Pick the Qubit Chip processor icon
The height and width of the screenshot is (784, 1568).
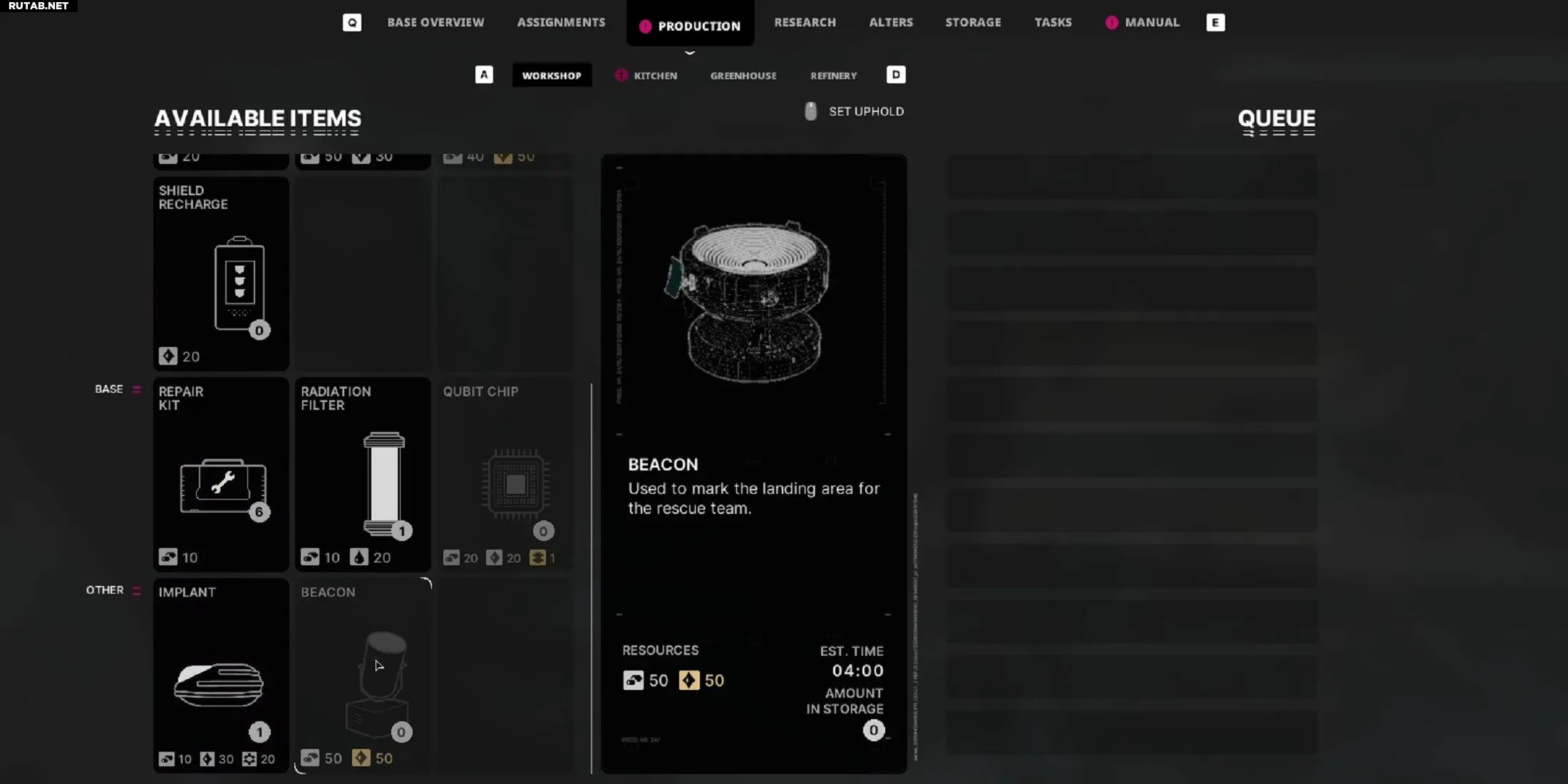click(516, 485)
